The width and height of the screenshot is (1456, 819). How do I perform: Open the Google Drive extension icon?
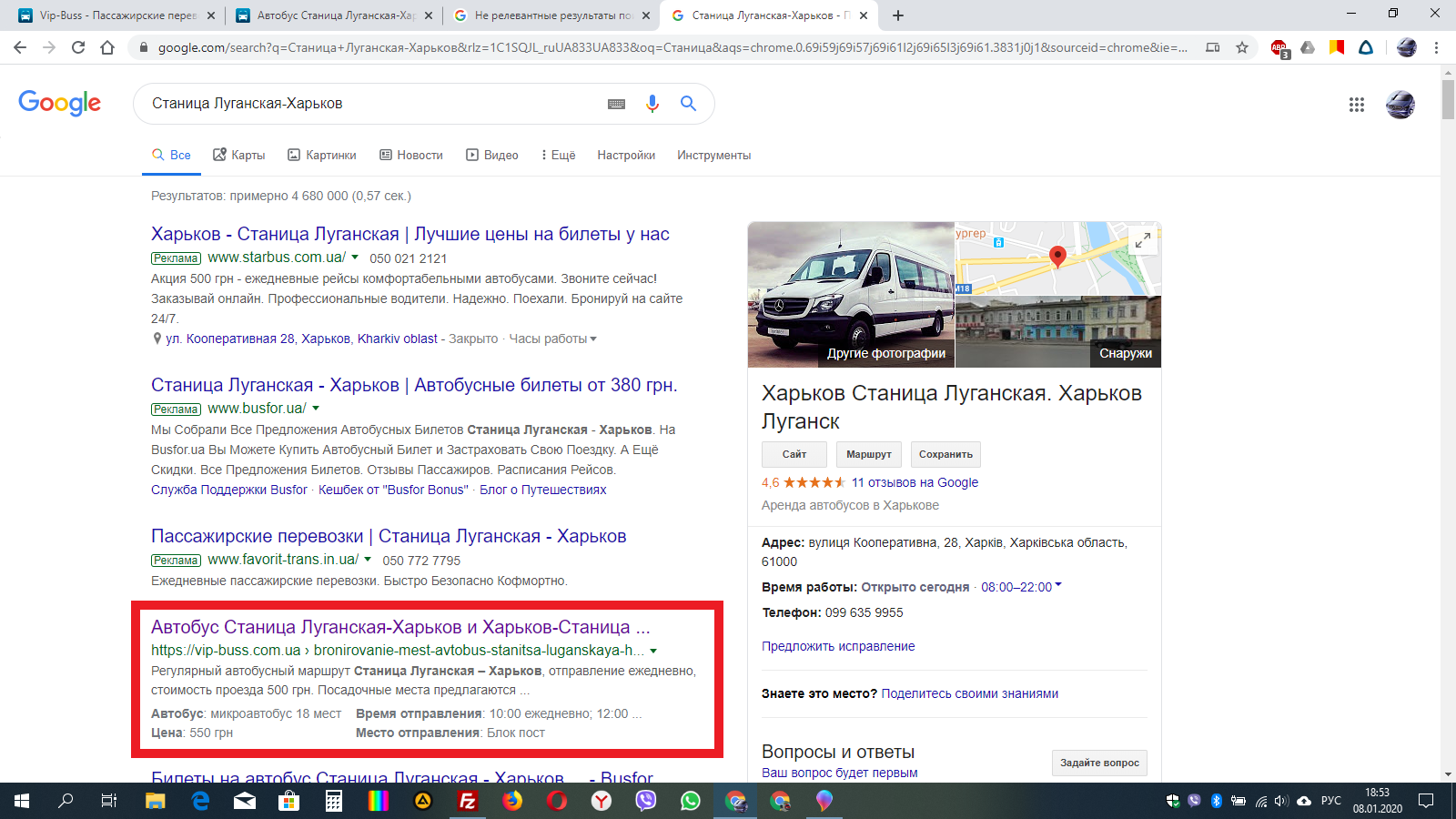(1308, 47)
